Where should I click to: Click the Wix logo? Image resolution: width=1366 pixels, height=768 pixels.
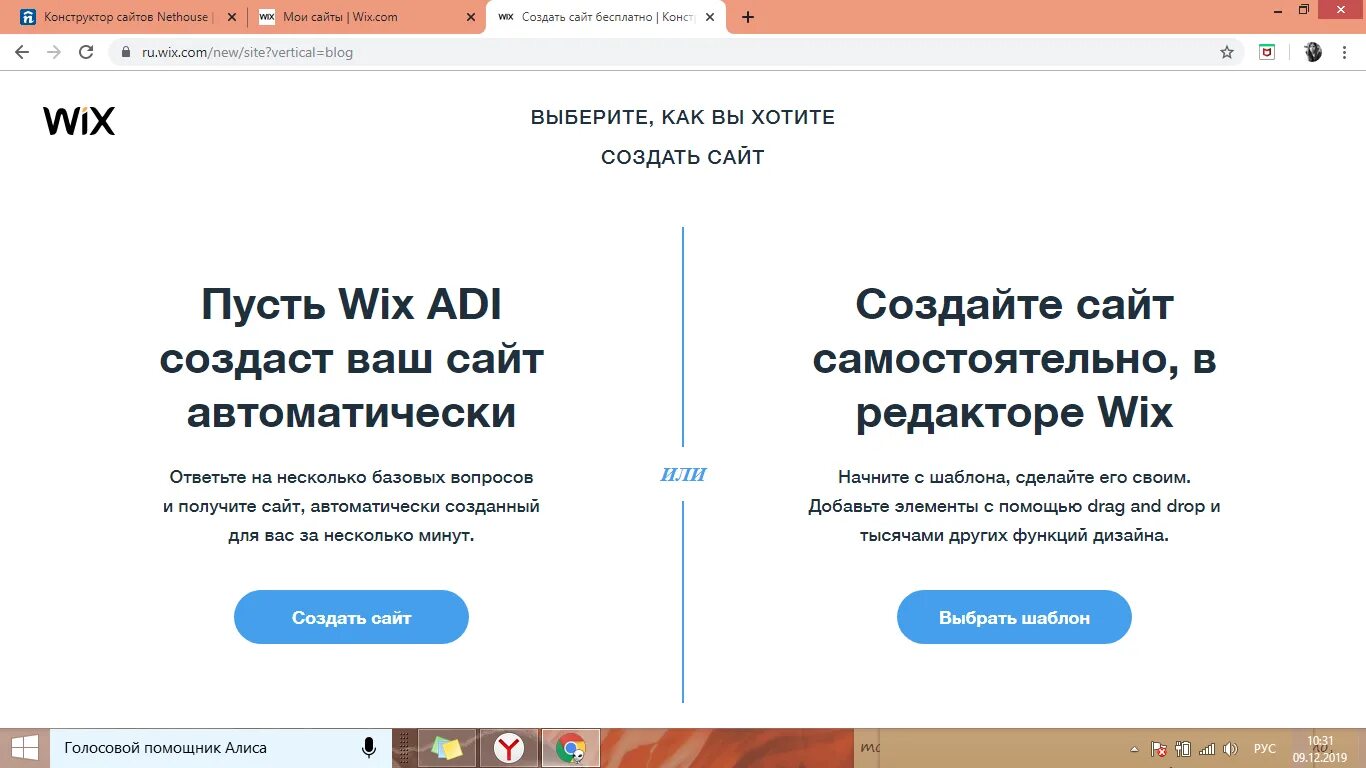(x=79, y=121)
